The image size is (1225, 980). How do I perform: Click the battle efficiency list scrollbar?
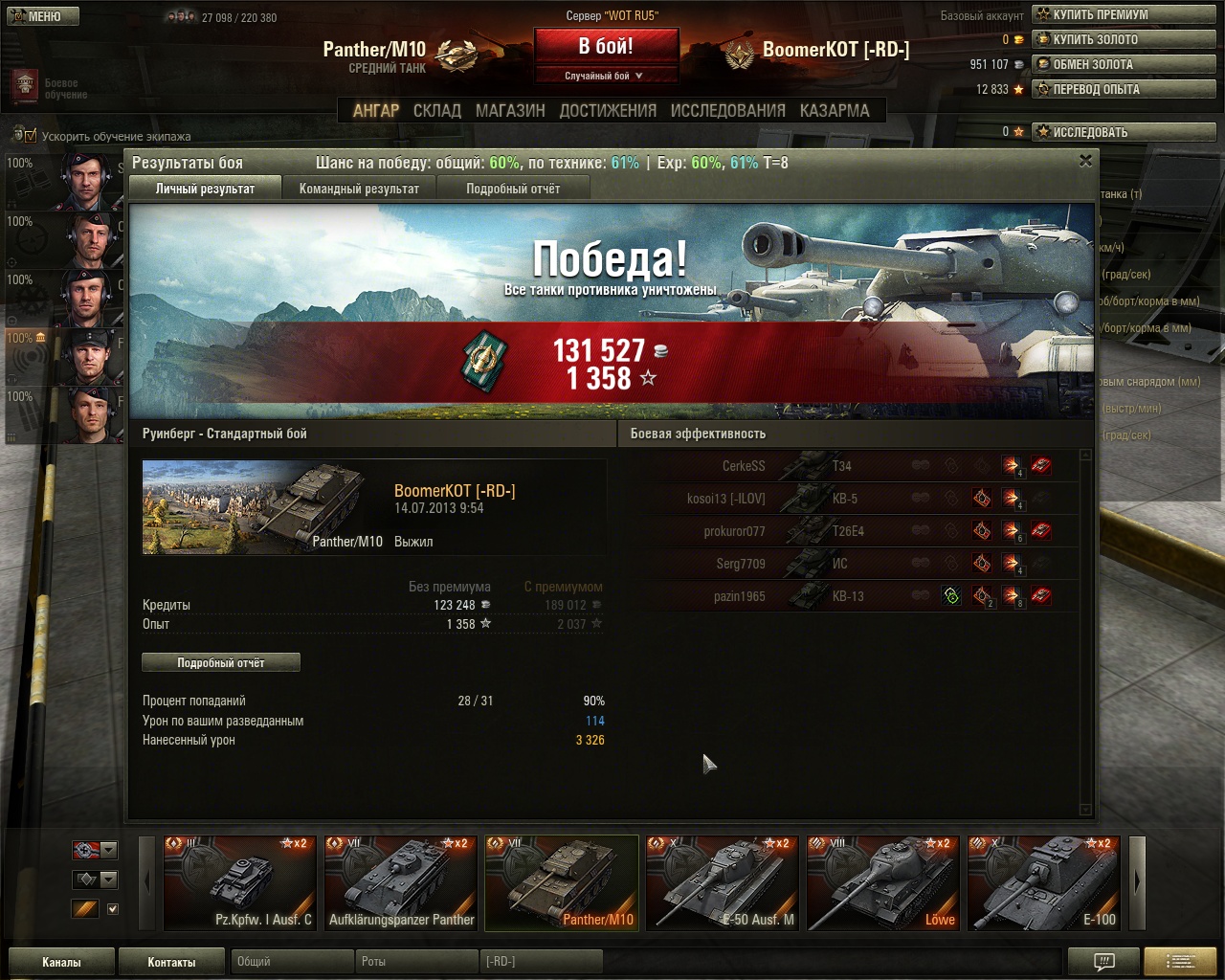pyautogui.click(x=1085, y=632)
